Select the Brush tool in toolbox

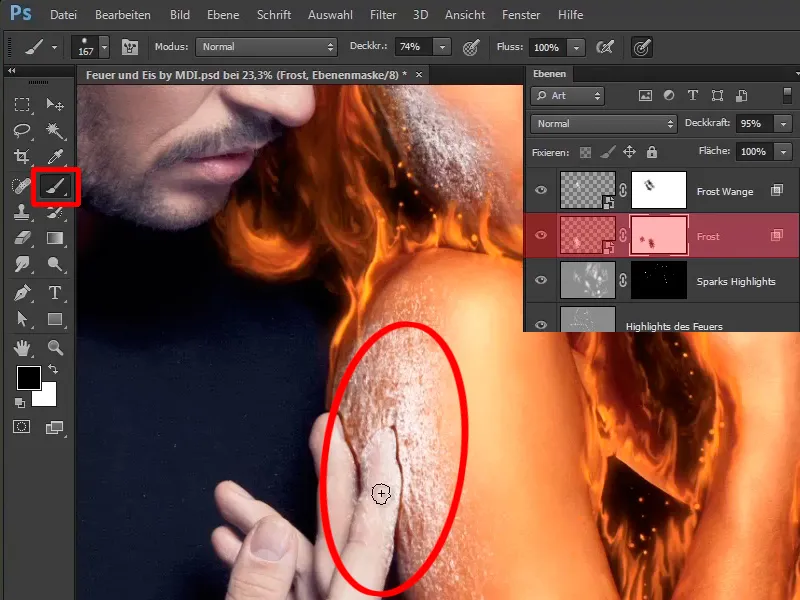point(55,186)
